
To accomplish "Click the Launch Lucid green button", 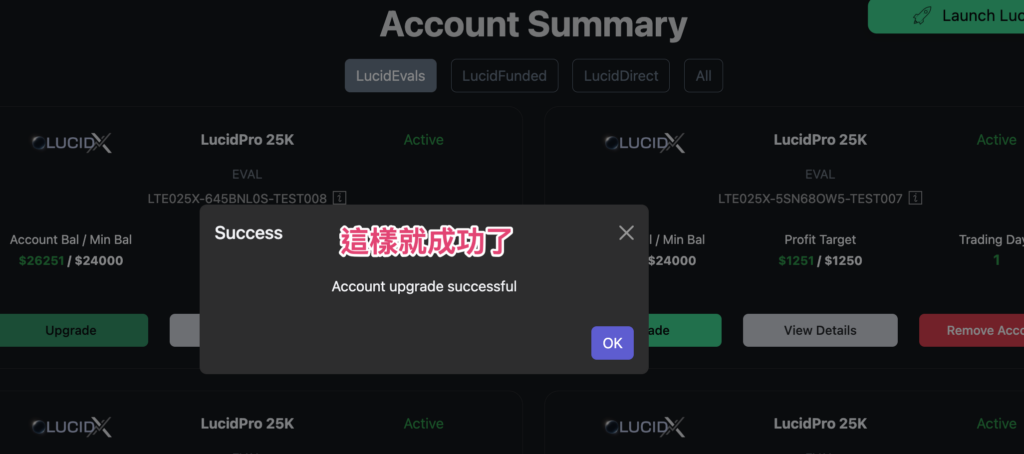I will (x=946, y=16).
